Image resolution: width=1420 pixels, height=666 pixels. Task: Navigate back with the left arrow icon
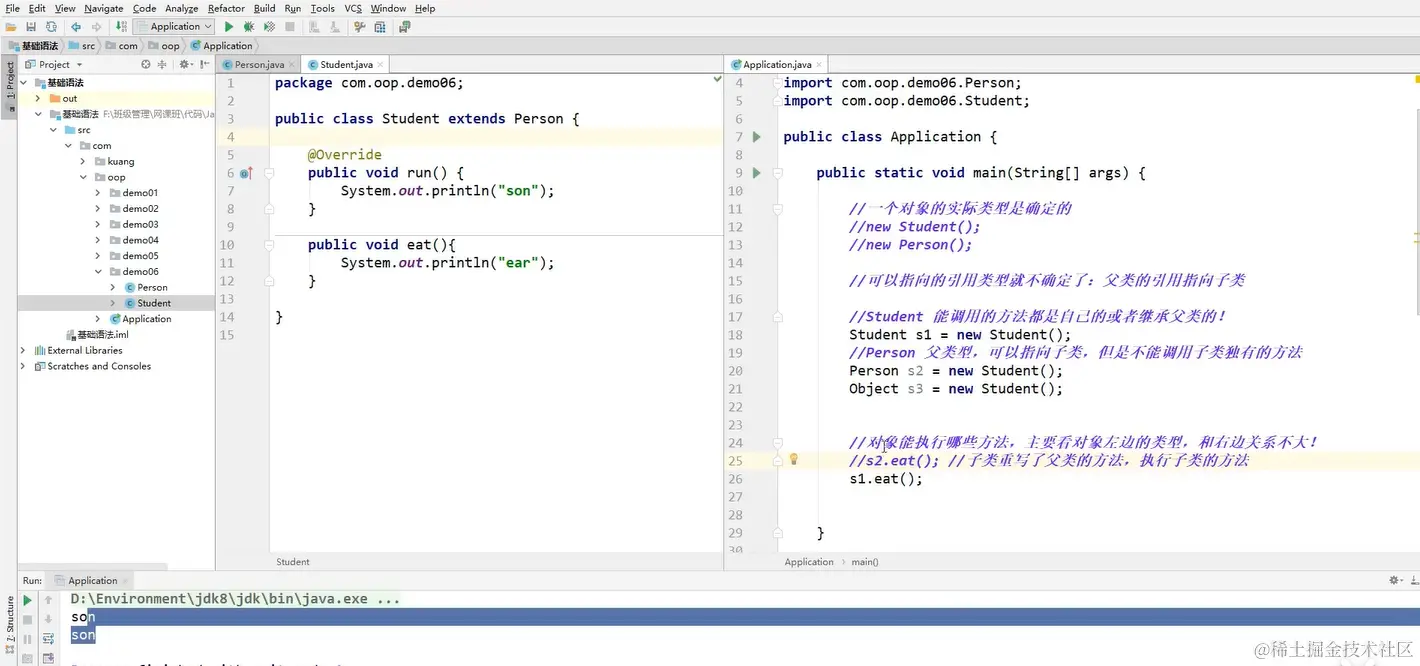point(76,27)
